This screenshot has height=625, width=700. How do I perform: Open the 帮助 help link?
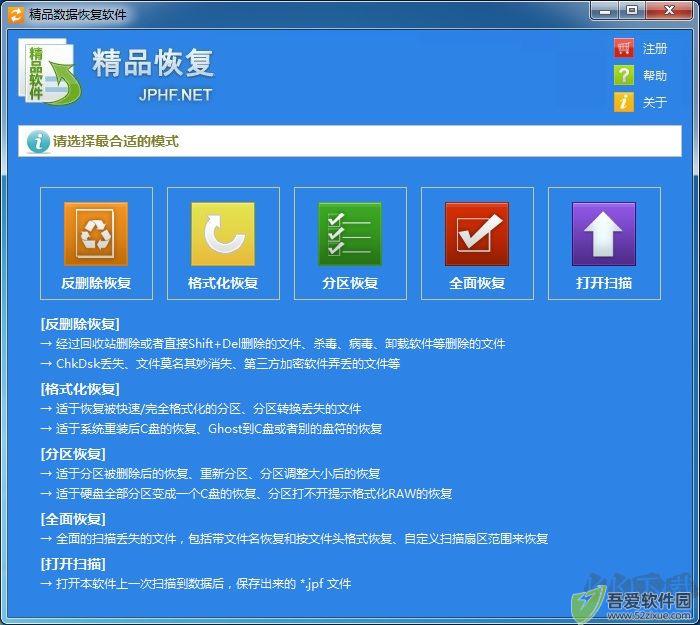point(655,75)
